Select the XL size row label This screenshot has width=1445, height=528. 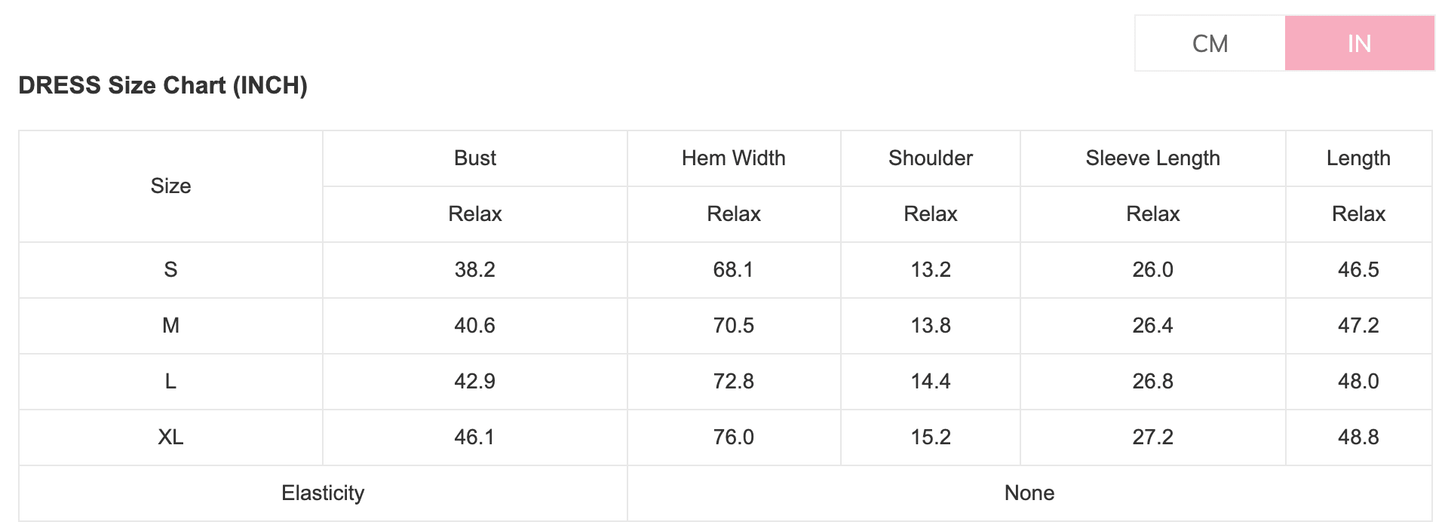click(x=171, y=438)
